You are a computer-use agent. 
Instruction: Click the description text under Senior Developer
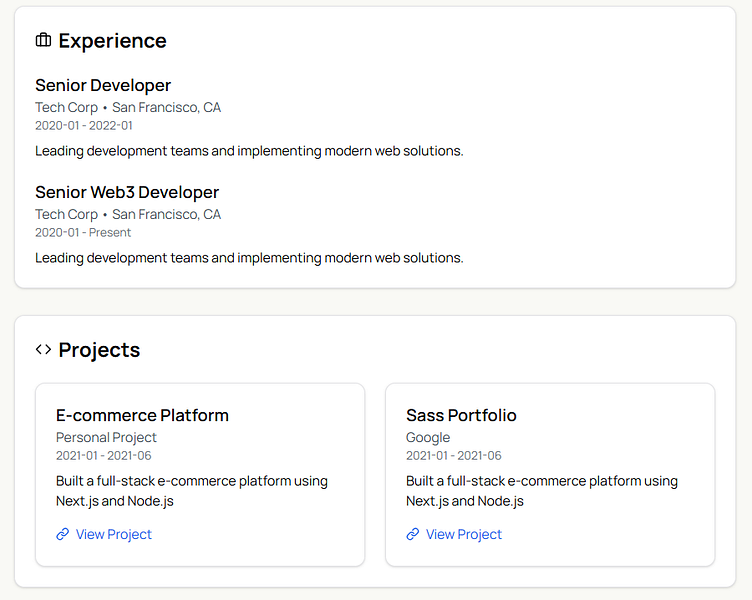click(x=249, y=151)
